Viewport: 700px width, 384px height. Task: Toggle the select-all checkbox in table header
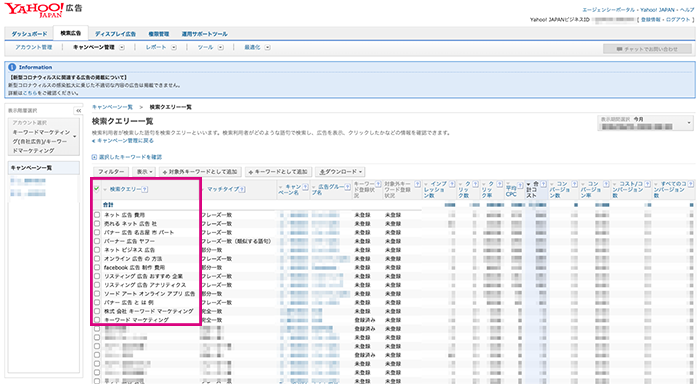(96, 189)
